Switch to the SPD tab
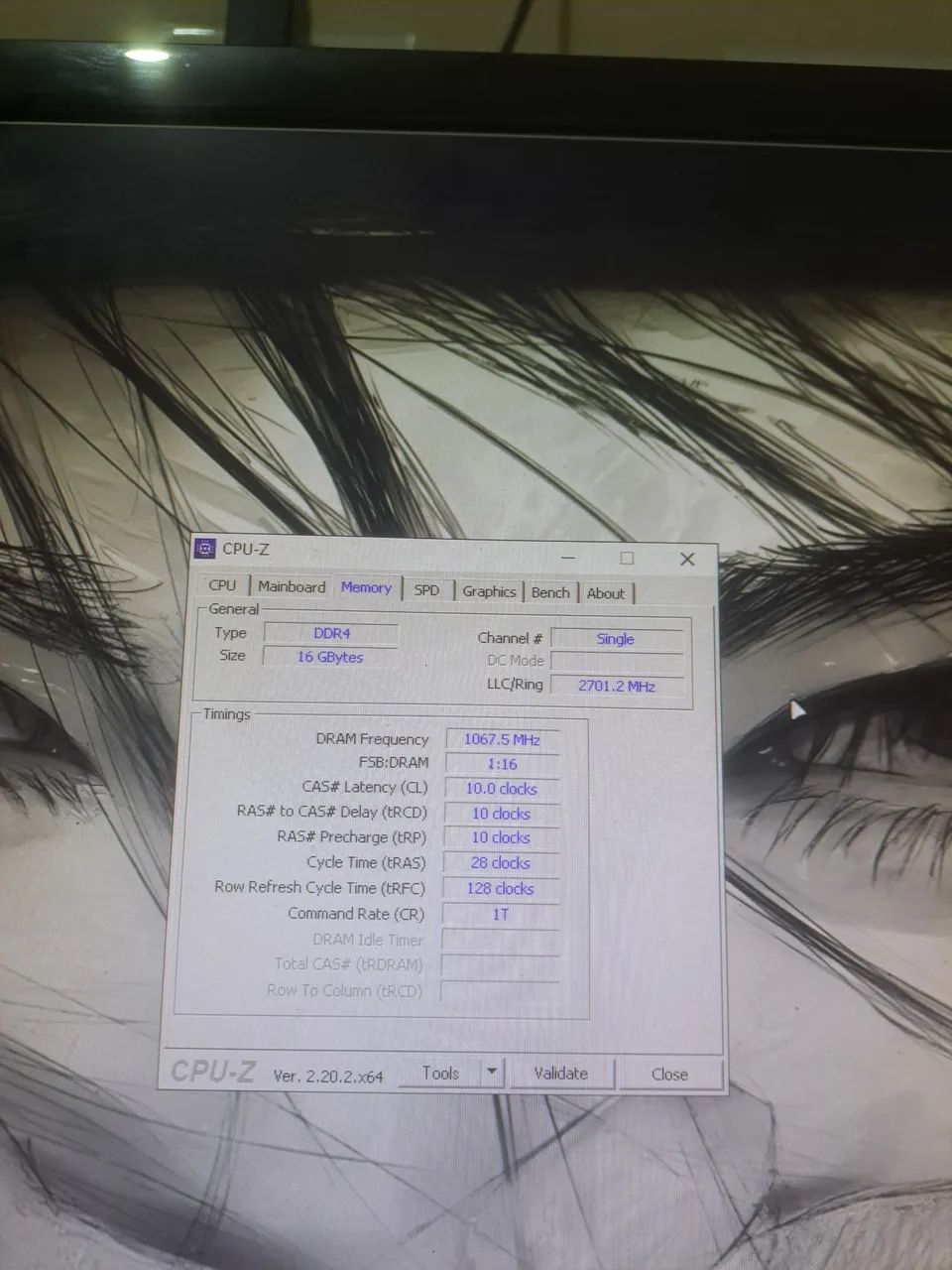 (x=426, y=589)
